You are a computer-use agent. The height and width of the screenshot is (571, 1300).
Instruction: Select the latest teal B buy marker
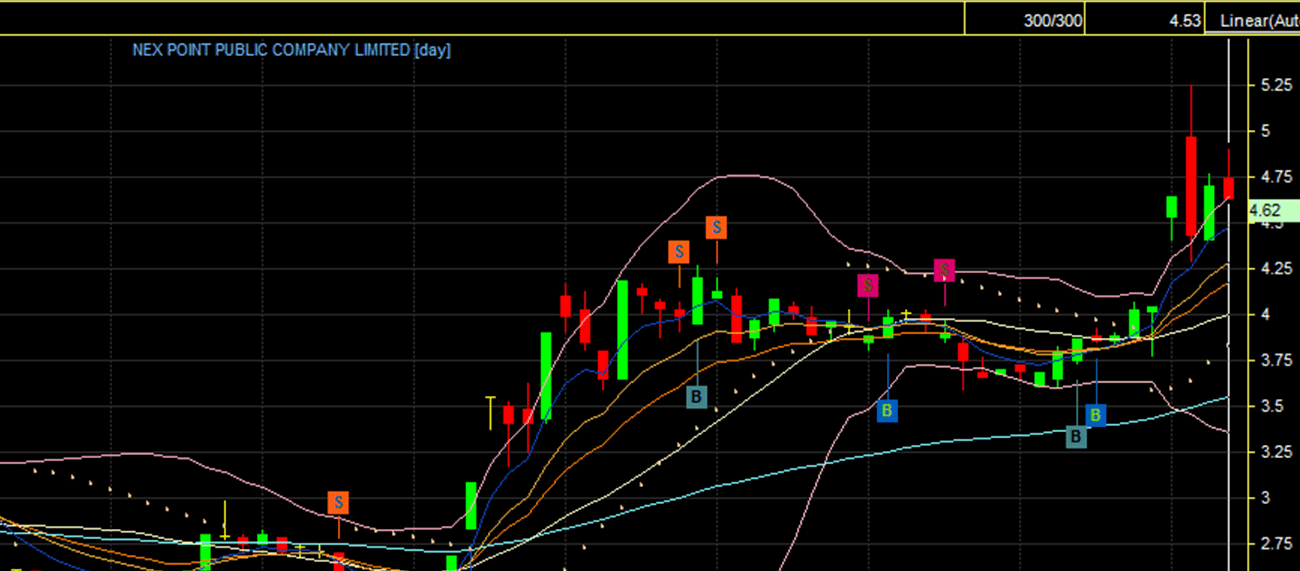click(1076, 437)
